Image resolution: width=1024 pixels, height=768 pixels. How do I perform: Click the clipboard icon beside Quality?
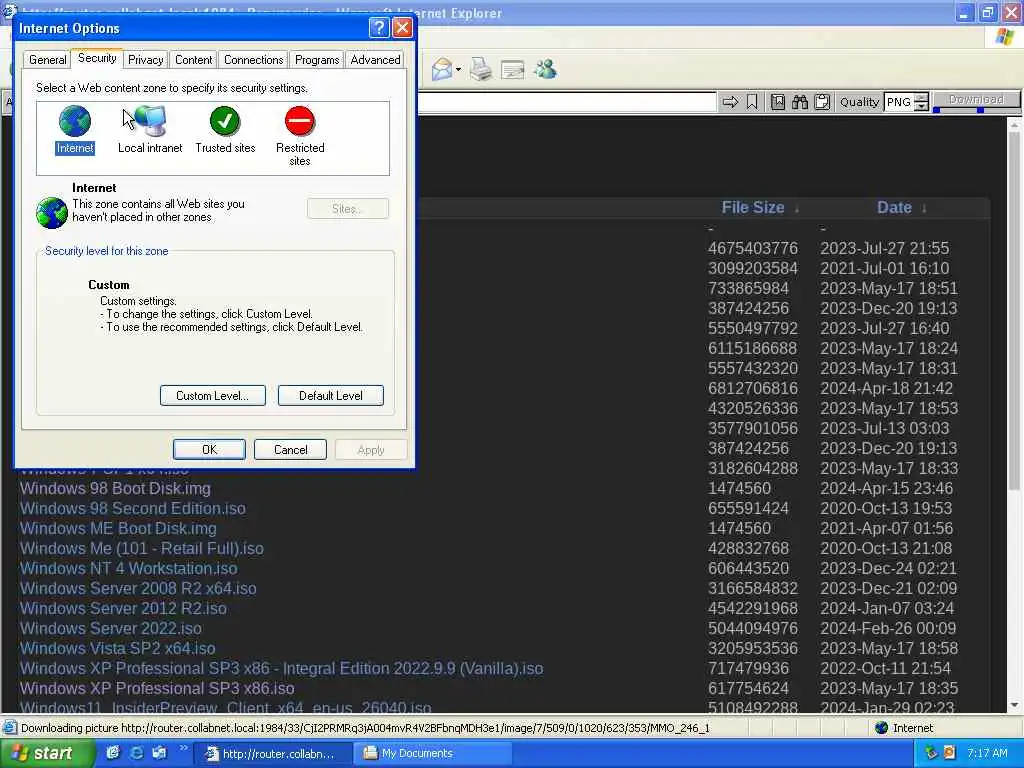pyautogui.click(x=822, y=102)
